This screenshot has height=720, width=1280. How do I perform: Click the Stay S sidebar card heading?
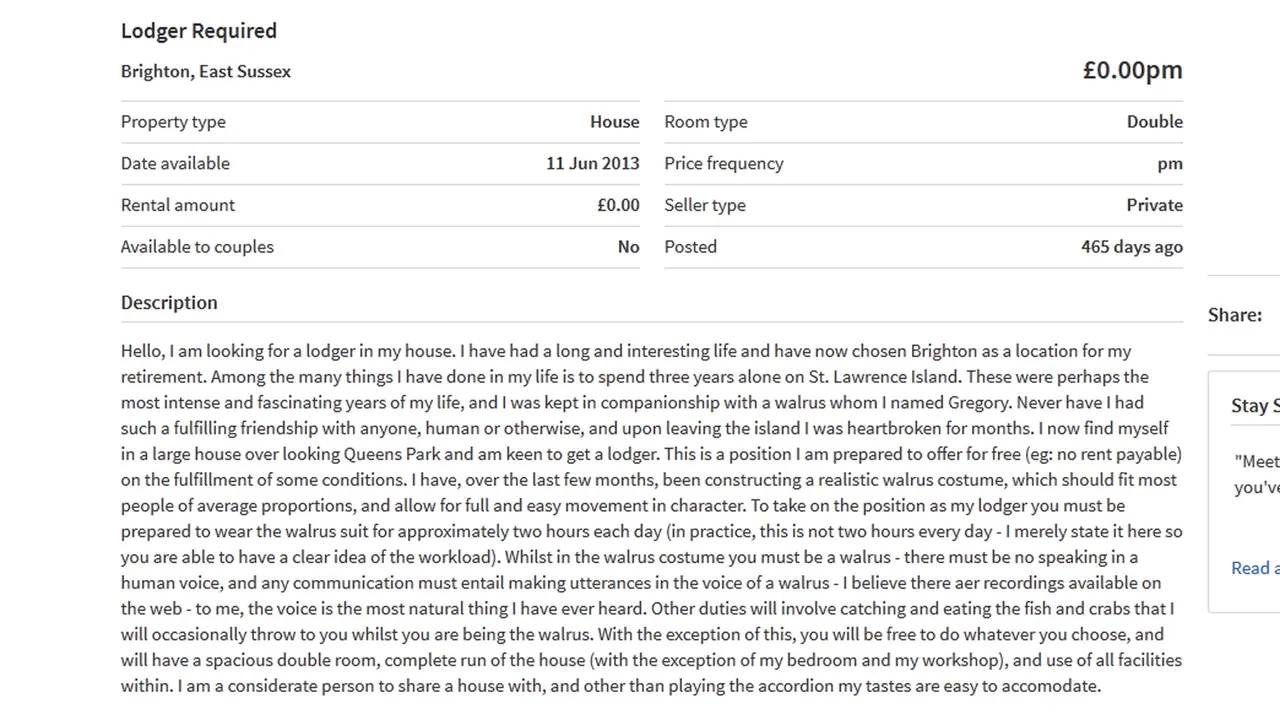click(x=1255, y=406)
